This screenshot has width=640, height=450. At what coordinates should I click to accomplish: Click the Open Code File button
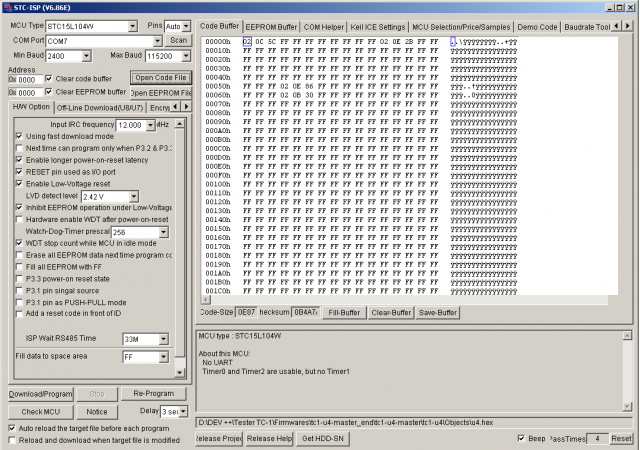pyautogui.click(x=161, y=78)
